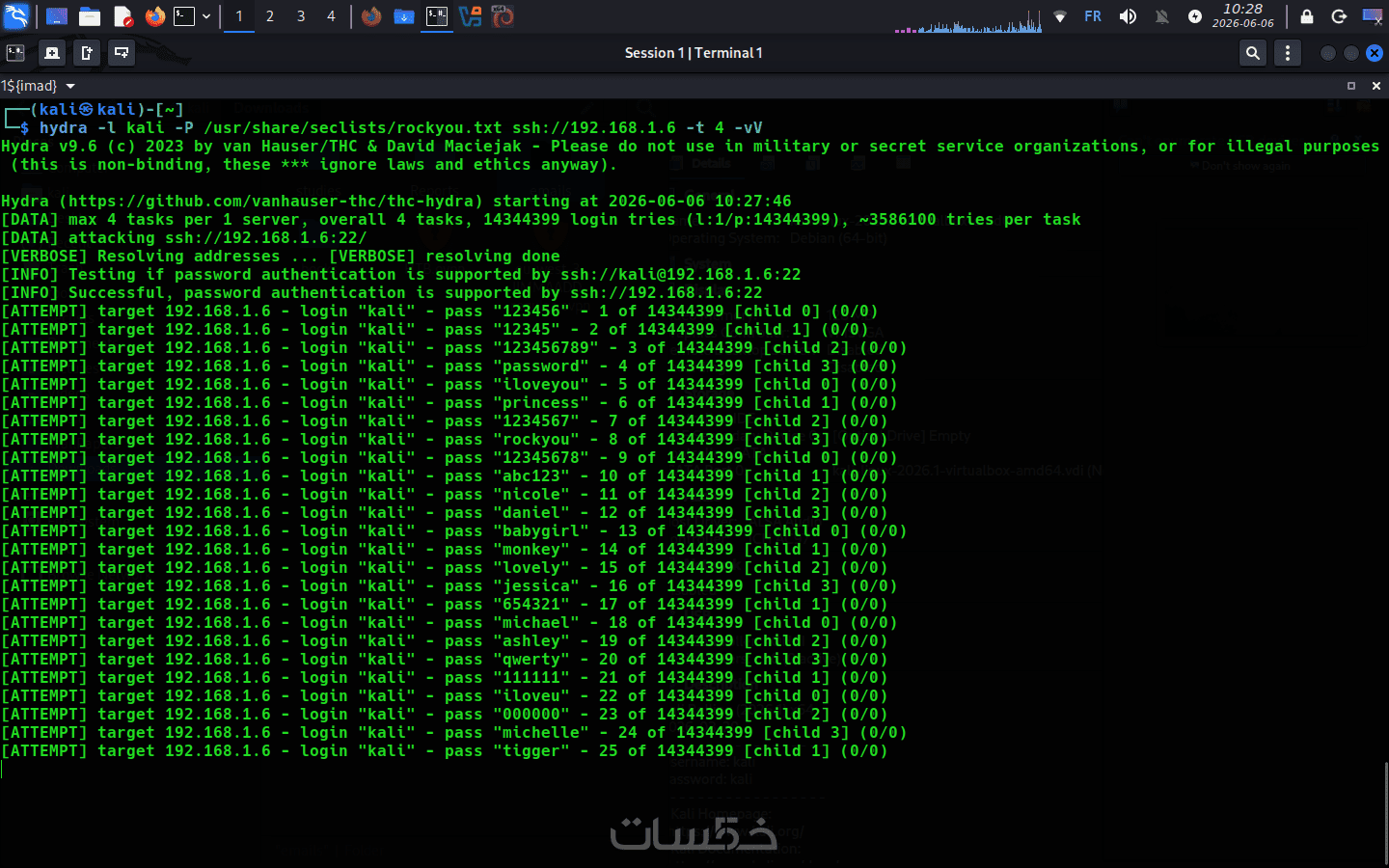This screenshot has height=868, width=1389.
Task: Click attempt line with pass "password"
Action: [449, 366]
